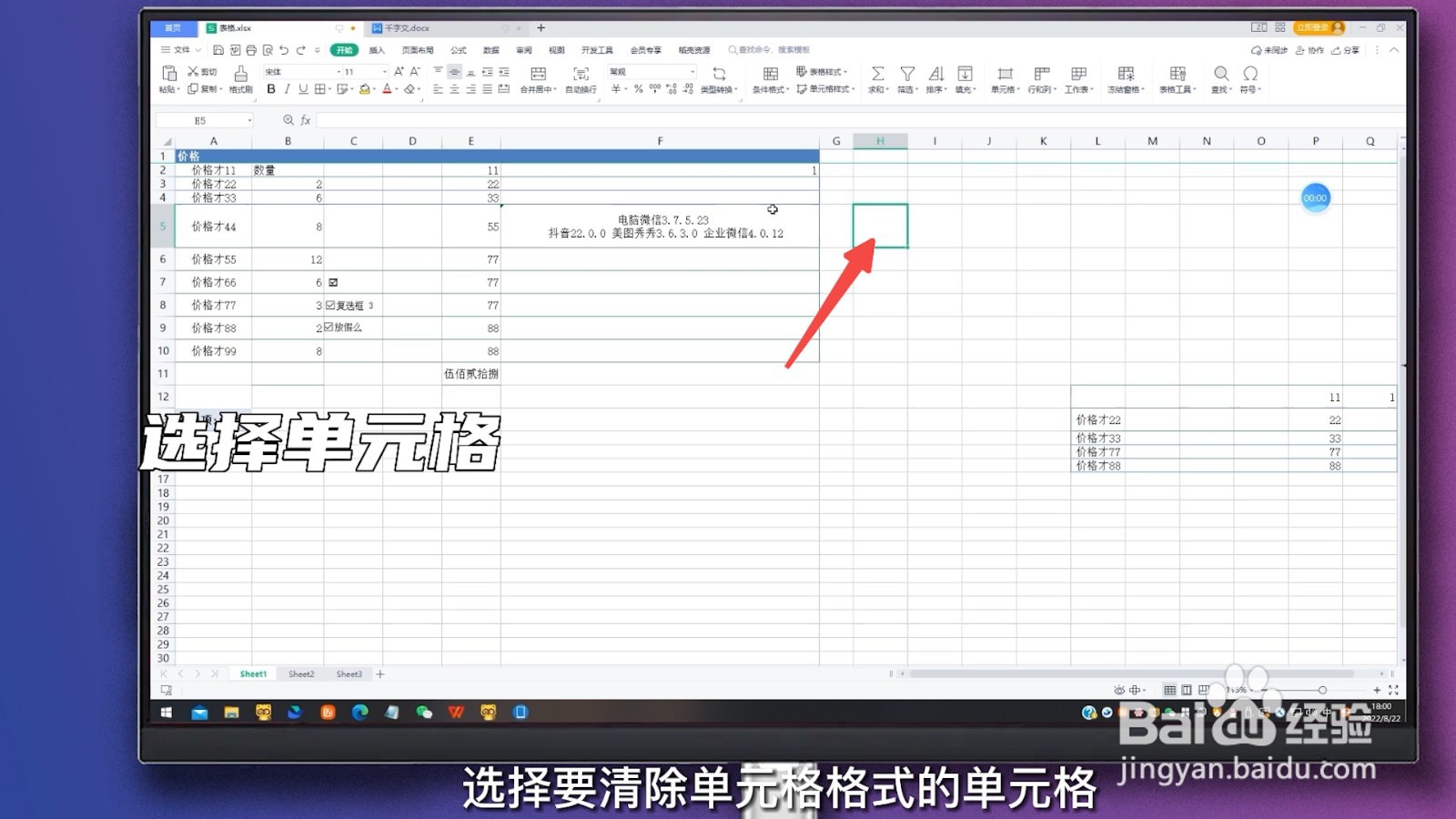Open the 插入 ribbon tab

(x=375, y=50)
